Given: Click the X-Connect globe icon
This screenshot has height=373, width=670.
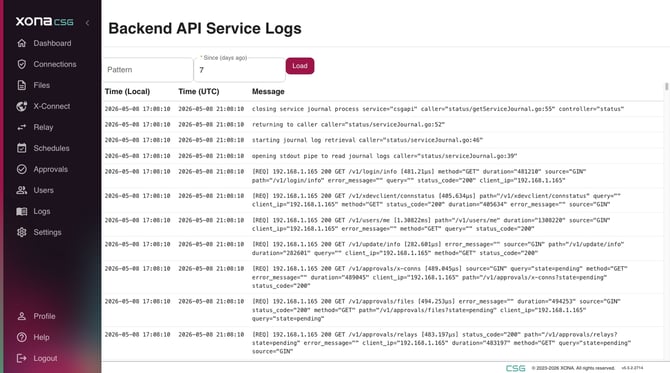Looking at the screenshot, I should (x=22, y=106).
